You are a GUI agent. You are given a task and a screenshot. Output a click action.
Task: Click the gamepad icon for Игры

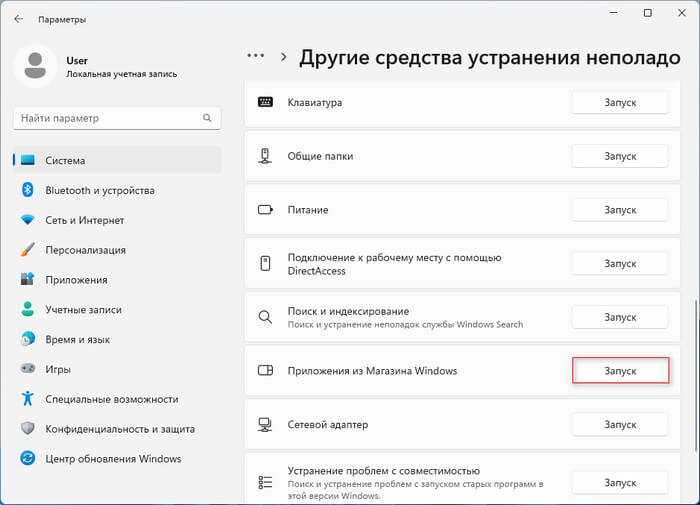tap(28, 369)
